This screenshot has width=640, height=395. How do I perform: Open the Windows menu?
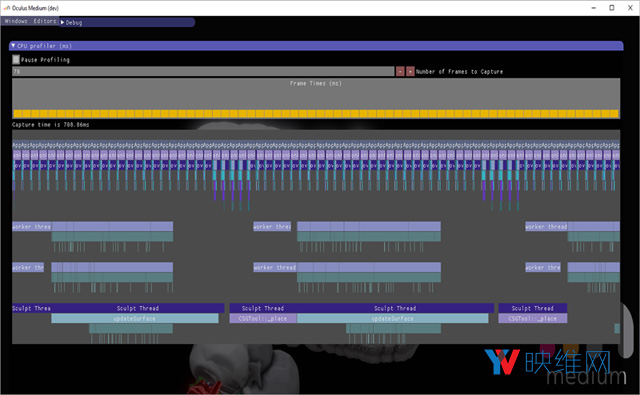click(16, 21)
